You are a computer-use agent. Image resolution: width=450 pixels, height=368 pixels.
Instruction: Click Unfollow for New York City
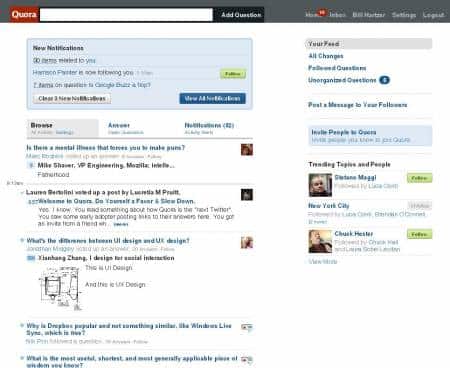(x=419, y=206)
